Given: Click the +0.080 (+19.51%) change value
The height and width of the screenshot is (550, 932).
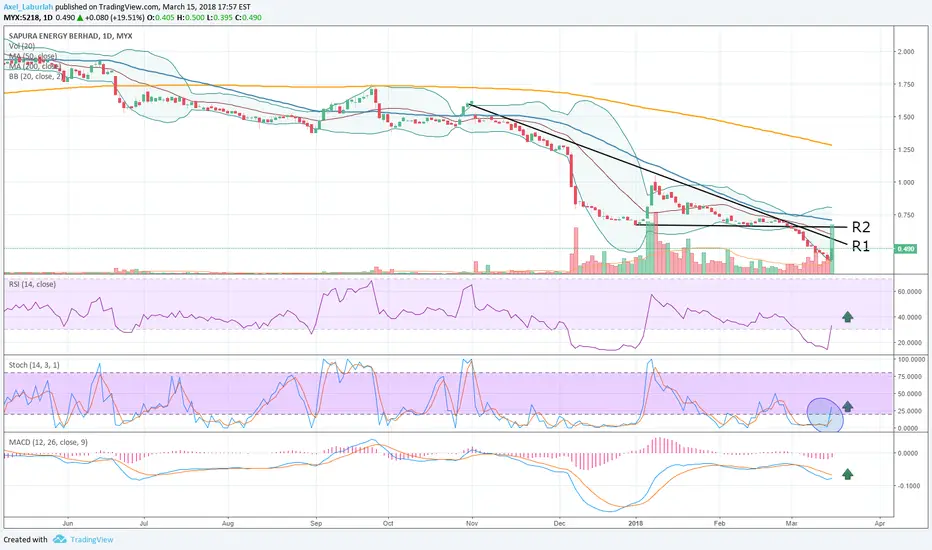Looking at the screenshot, I should click(115, 17).
